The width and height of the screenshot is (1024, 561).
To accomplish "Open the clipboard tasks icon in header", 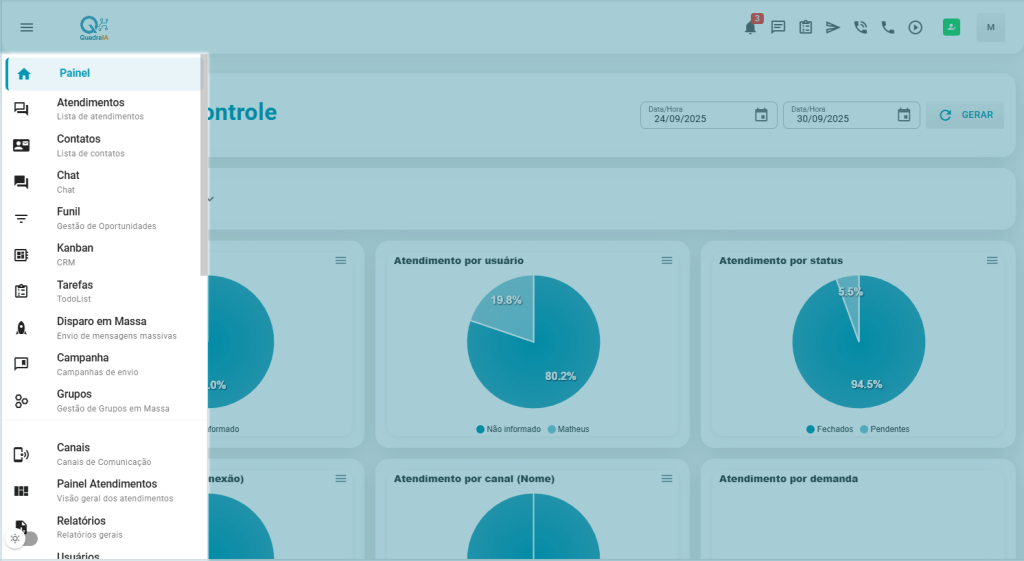I will tap(805, 27).
